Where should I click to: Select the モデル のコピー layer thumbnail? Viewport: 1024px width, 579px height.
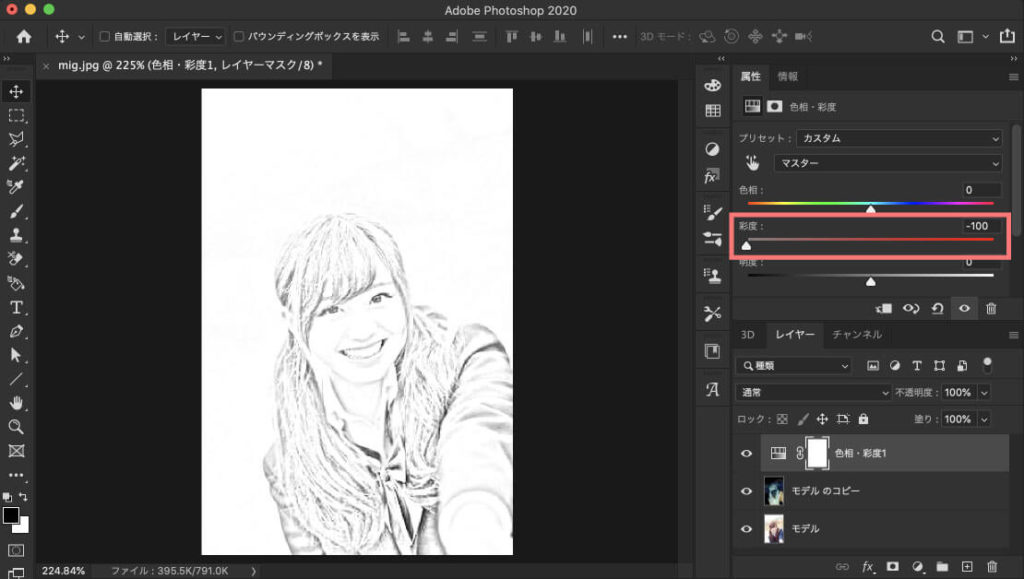tap(774, 491)
